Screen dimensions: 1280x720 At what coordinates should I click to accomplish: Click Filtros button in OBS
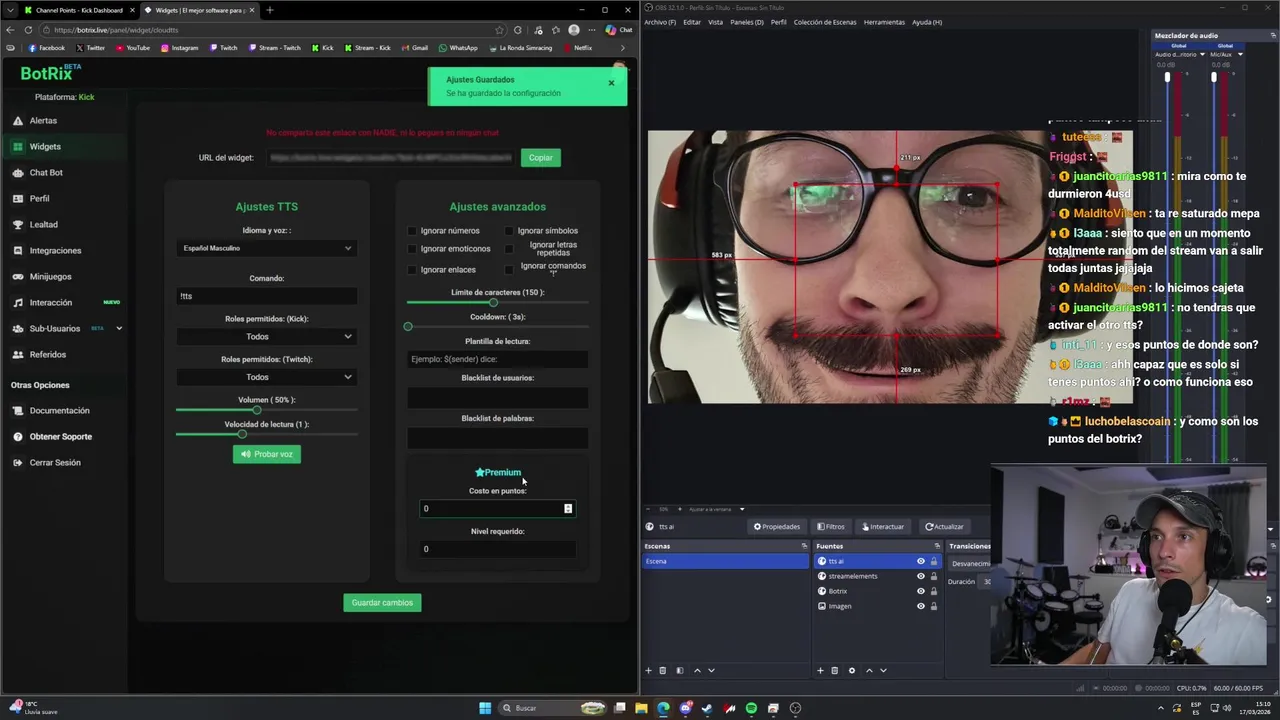click(x=830, y=526)
